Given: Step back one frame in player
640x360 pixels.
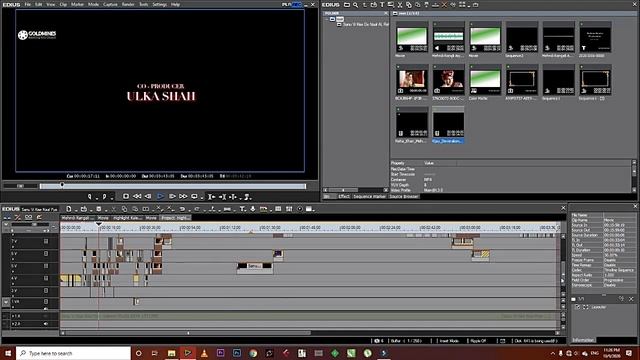Looking at the screenshot, I should (148, 197).
